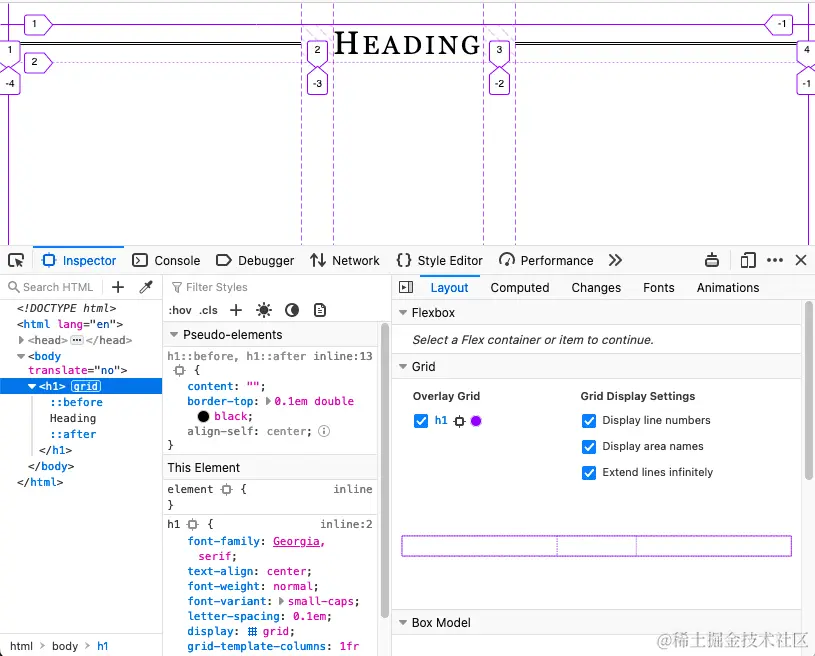Select the Layout tab
Image resolution: width=815 pixels, height=656 pixels.
coord(450,287)
